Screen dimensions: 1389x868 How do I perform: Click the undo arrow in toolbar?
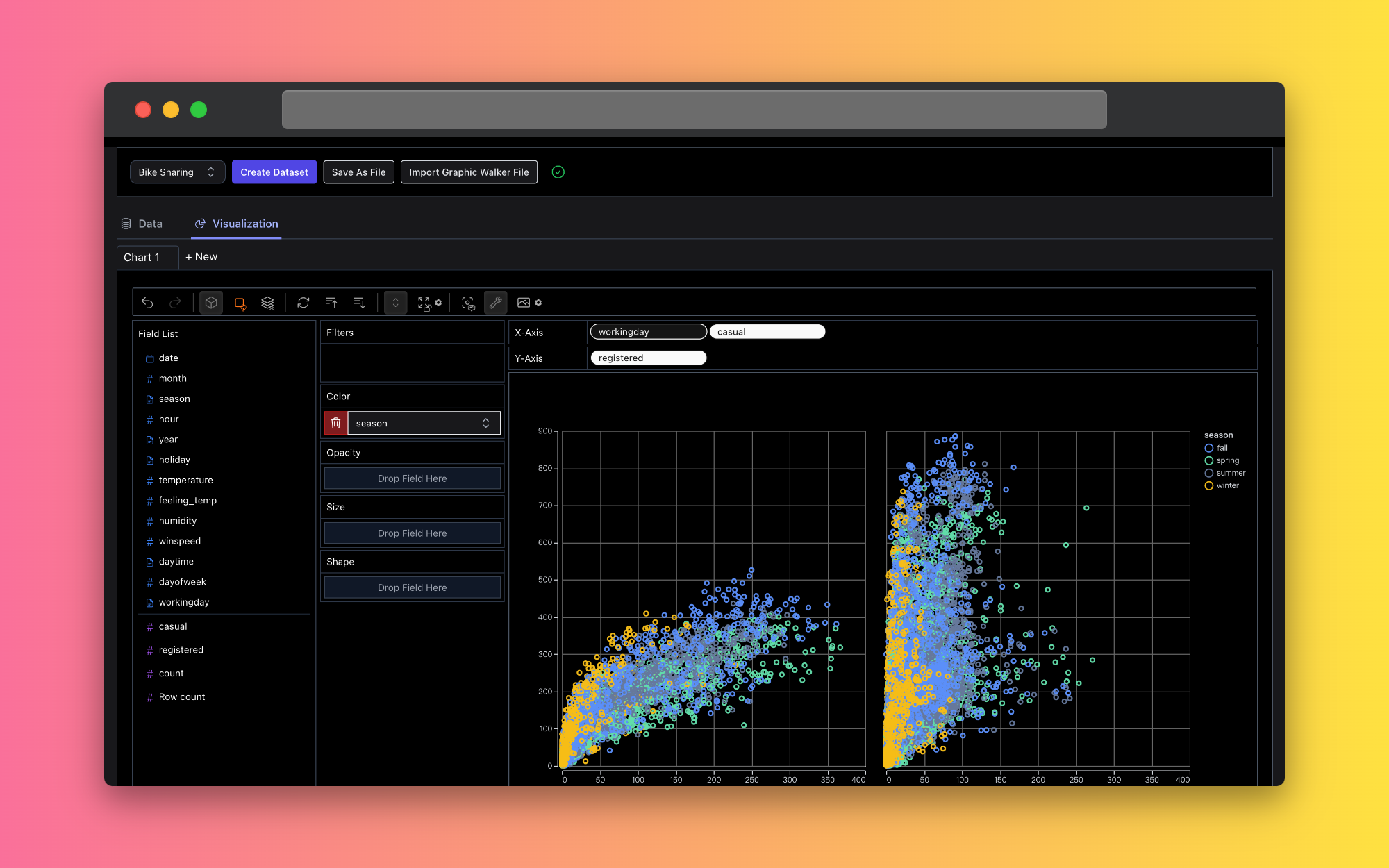click(x=147, y=303)
